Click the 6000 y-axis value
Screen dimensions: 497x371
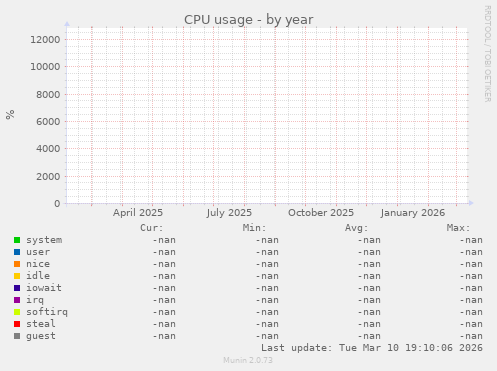point(48,122)
